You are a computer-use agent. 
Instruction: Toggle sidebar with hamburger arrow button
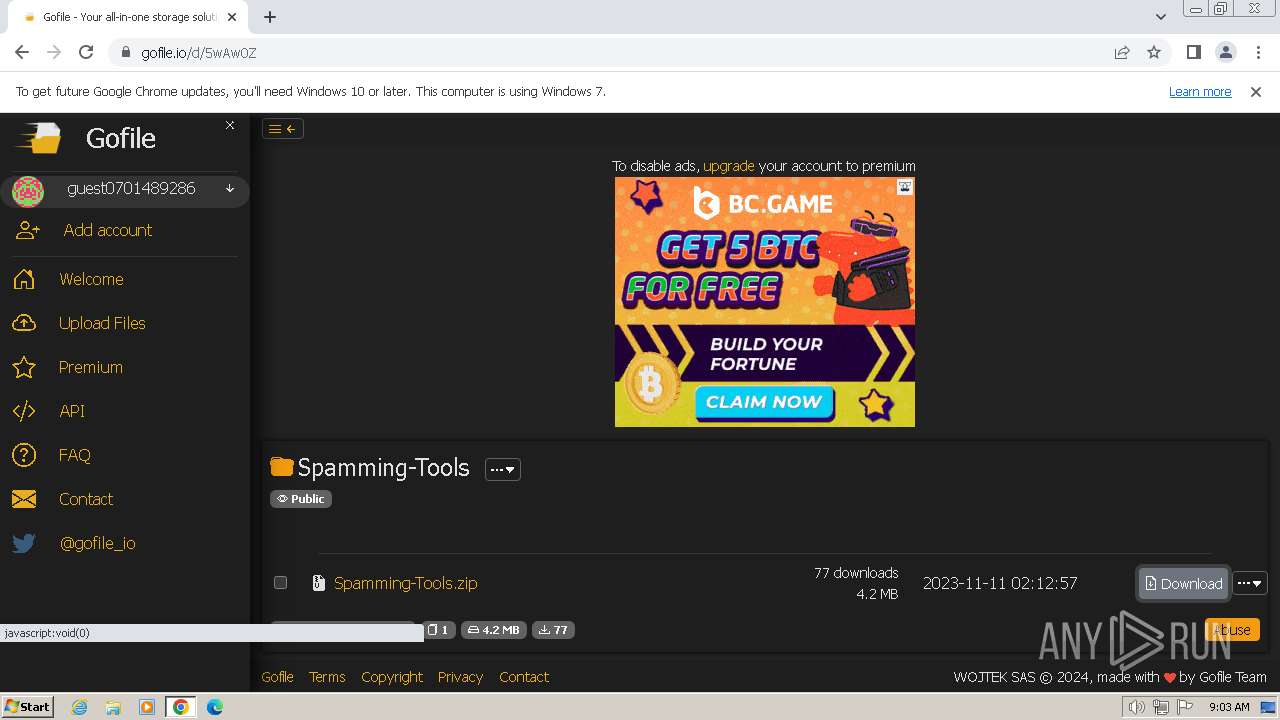[283, 128]
